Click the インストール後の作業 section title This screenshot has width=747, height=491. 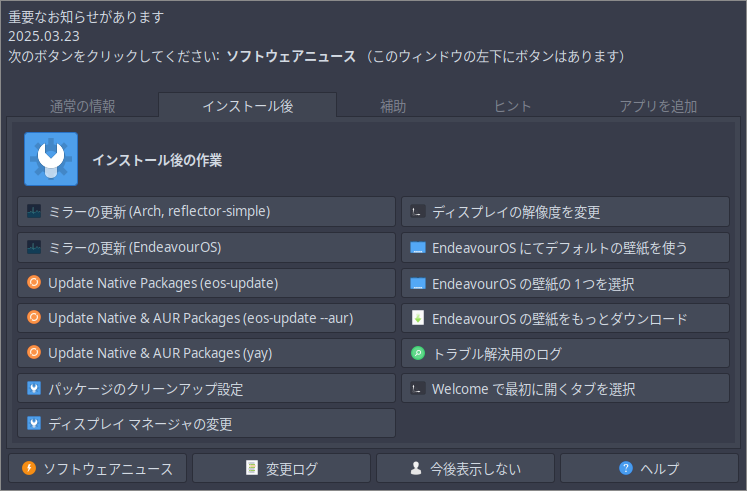pyautogui.click(x=157, y=160)
